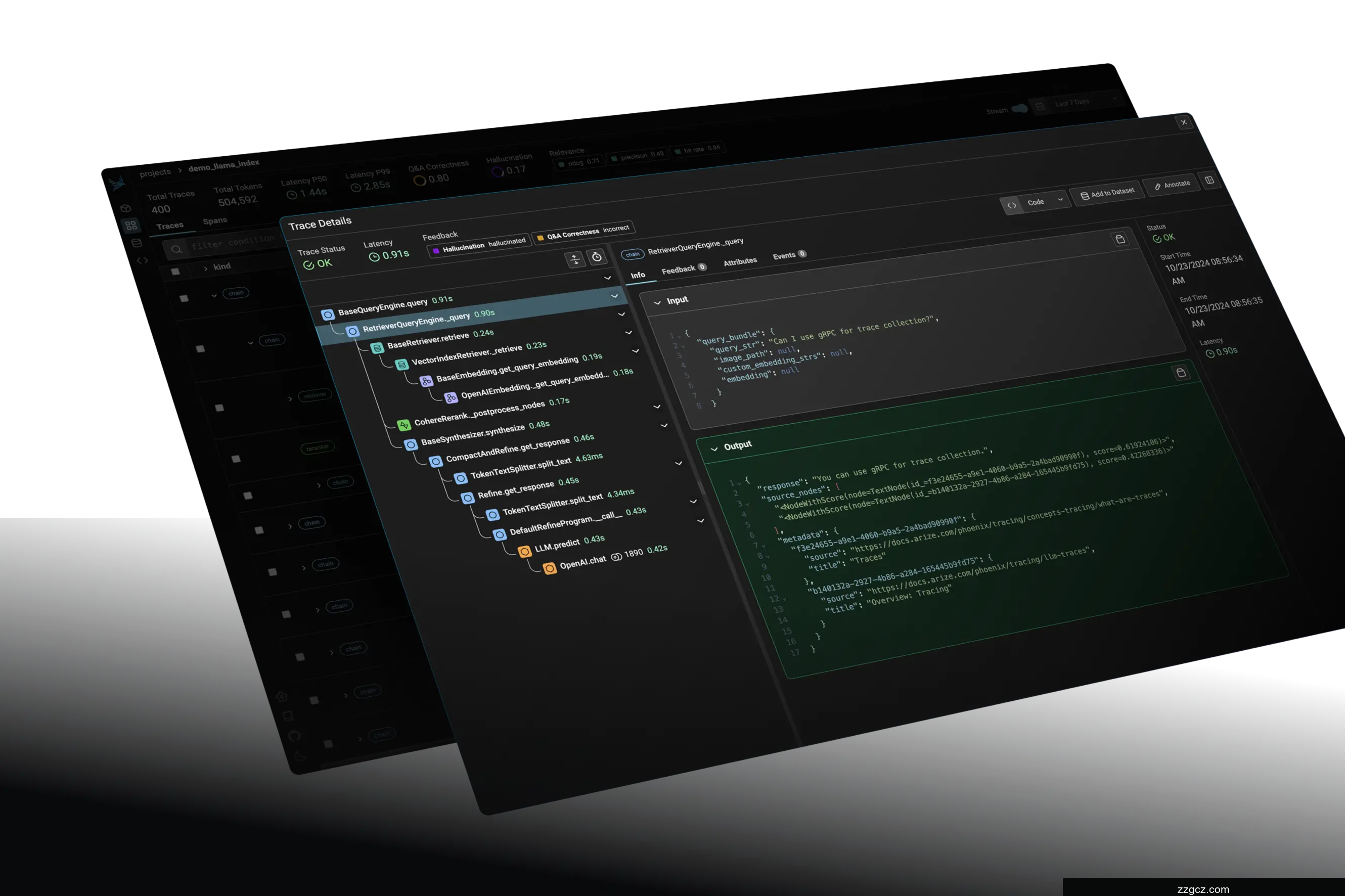Toggle the Stream switch
The height and width of the screenshot is (896, 1345).
click(x=1019, y=109)
